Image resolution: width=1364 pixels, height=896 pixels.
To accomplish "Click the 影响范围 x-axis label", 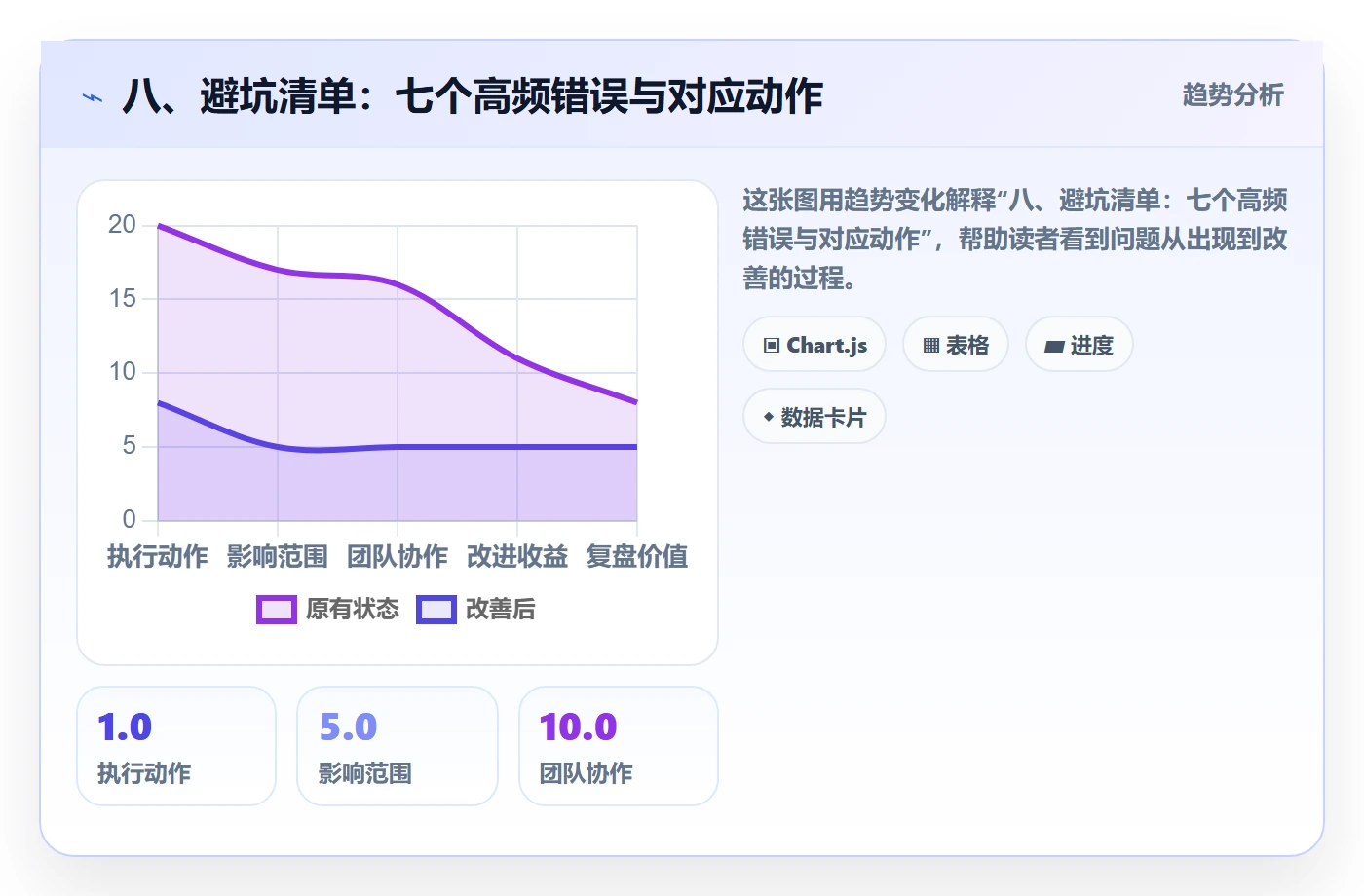I will pyautogui.click(x=278, y=557).
